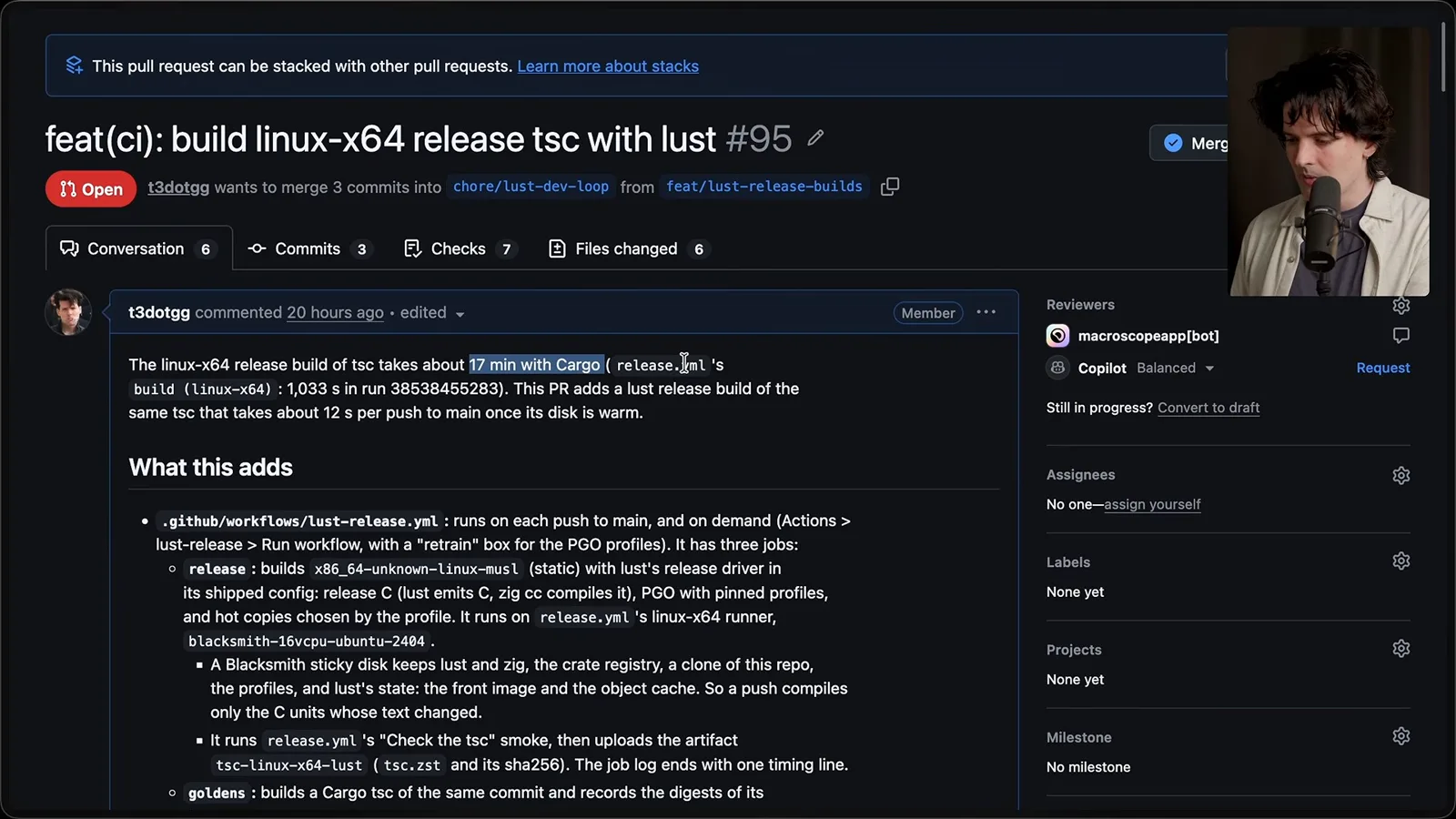Click the pencil edit title icon

click(815, 137)
